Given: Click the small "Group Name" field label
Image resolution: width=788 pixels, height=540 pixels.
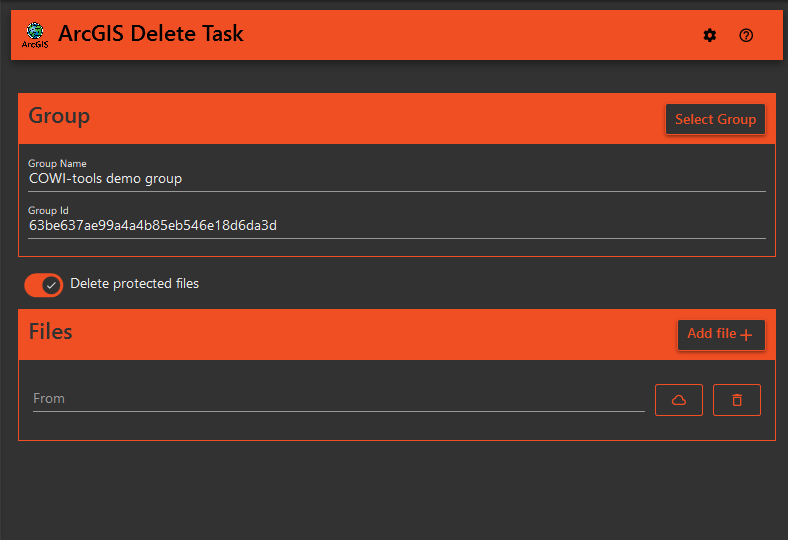Looking at the screenshot, I should 57,163.
